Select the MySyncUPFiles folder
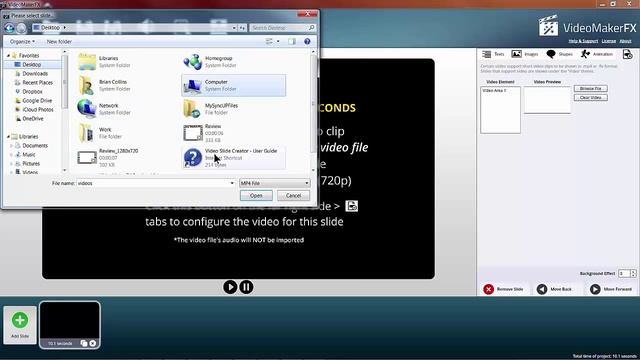 click(x=233, y=109)
